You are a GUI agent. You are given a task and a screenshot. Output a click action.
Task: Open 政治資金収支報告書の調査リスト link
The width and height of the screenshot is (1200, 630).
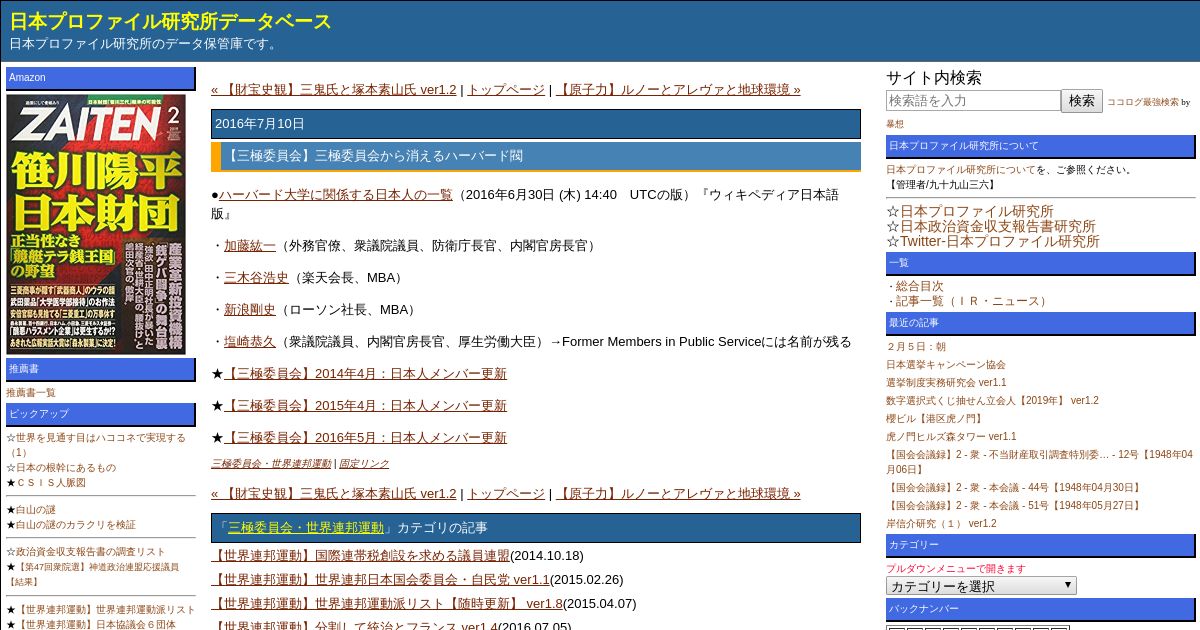click(91, 551)
